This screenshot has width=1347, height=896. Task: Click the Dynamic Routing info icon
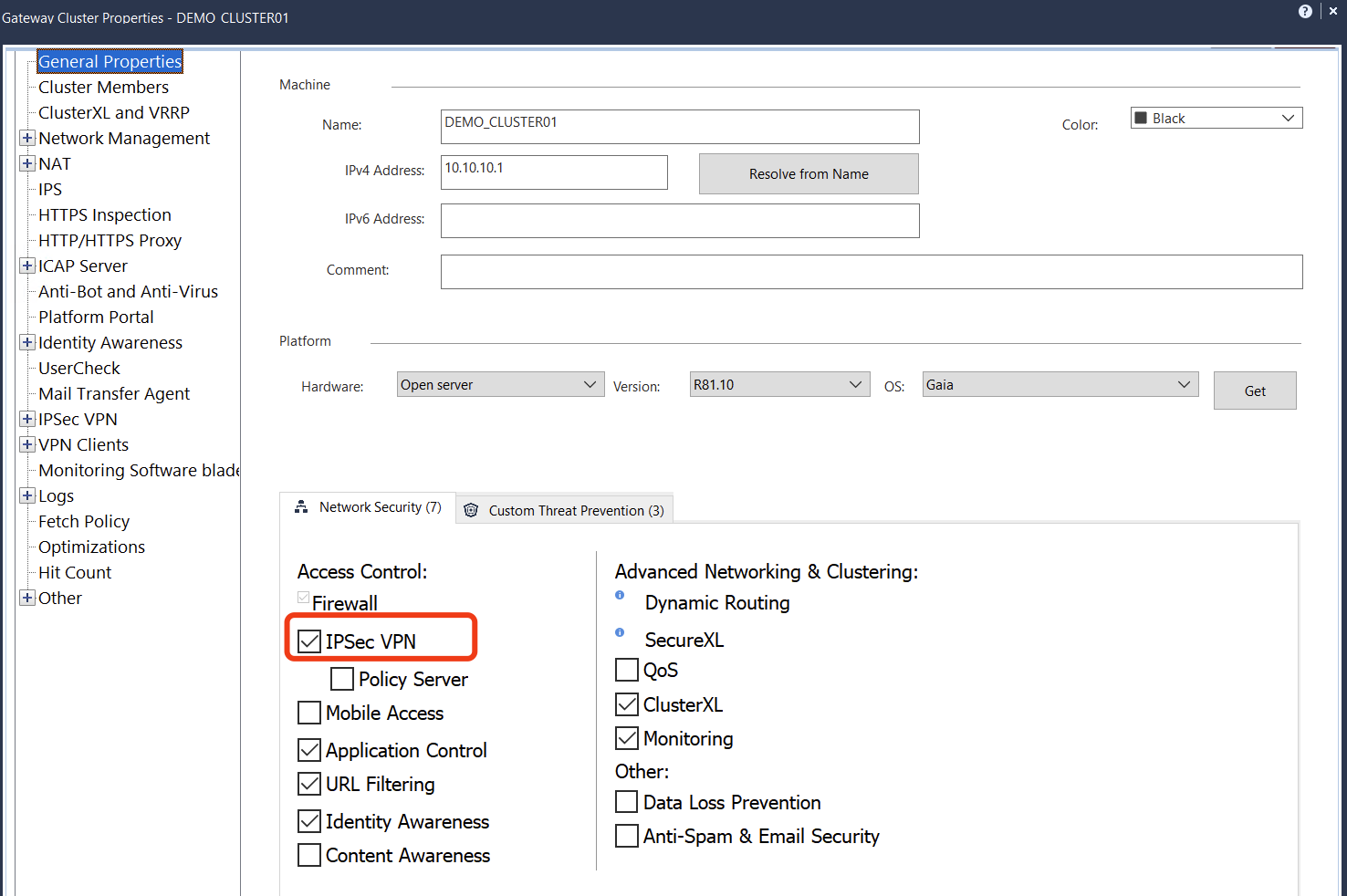[x=620, y=595]
